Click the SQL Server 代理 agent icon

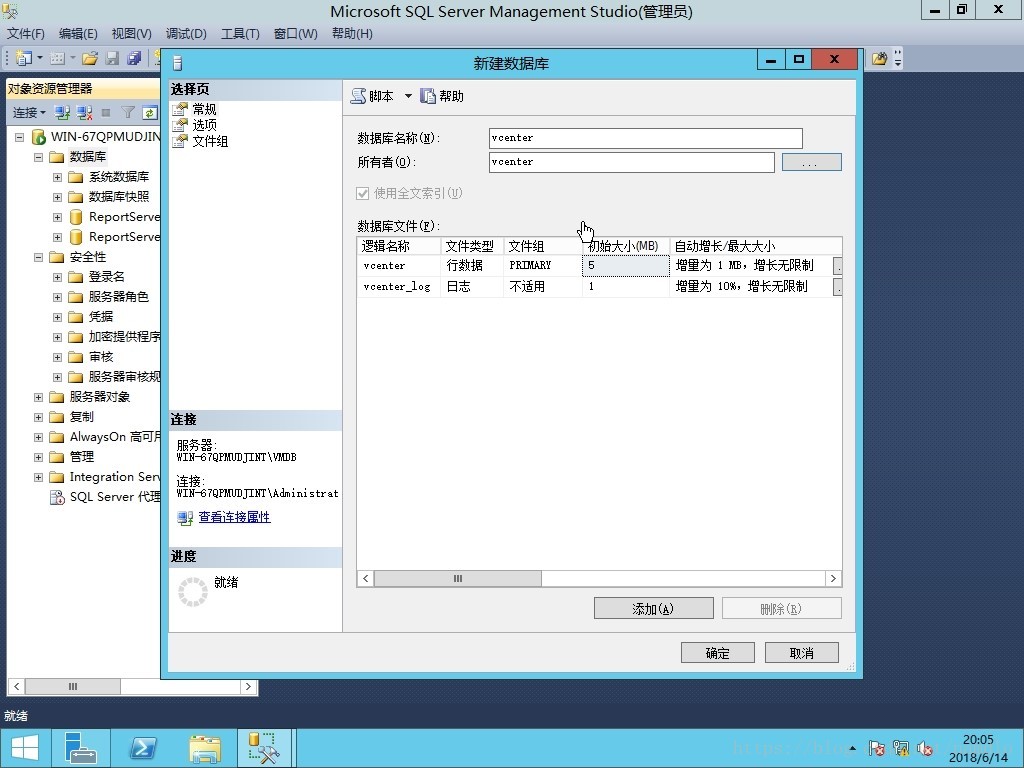click(57, 497)
